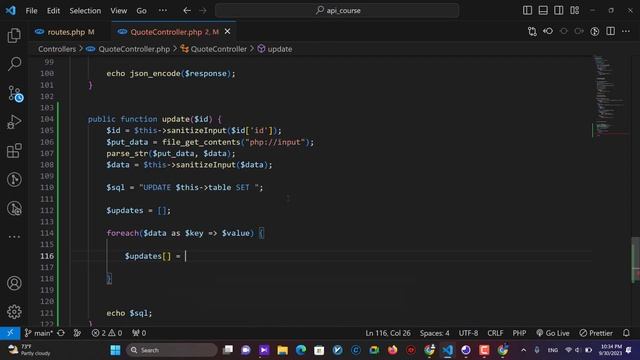Image resolution: width=640 pixels, height=360 pixels.
Task: Open errors and warnings count in status bar
Action: click(x=107, y=333)
